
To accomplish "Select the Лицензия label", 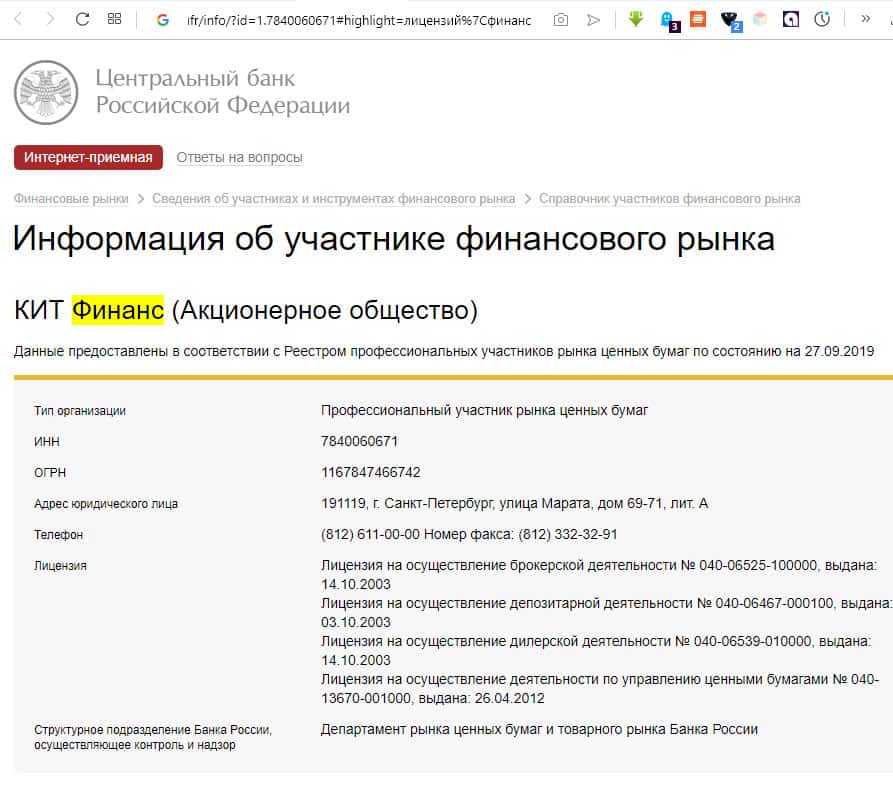I will pyautogui.click(x=60, y=566).
